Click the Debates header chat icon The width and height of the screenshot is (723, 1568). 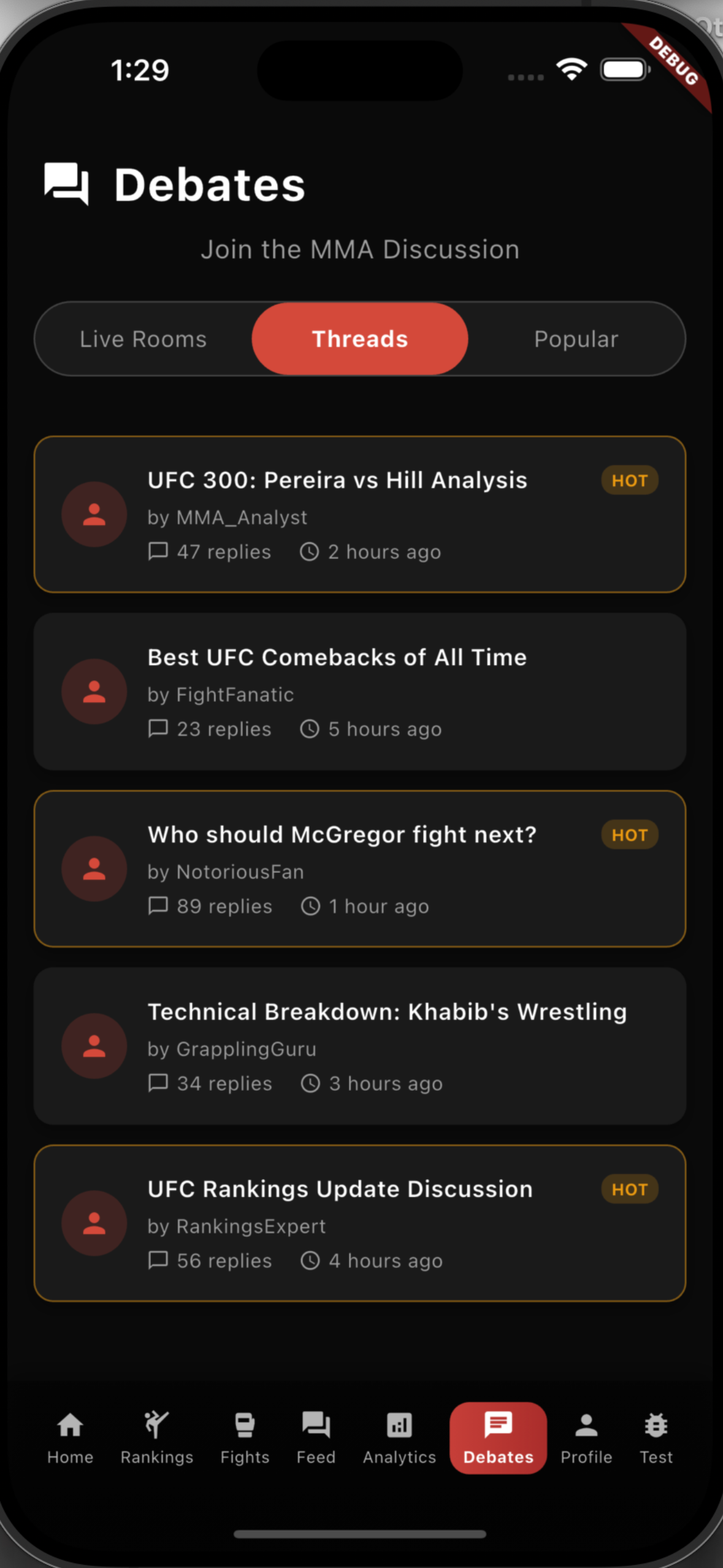click(x=66, y=183)
